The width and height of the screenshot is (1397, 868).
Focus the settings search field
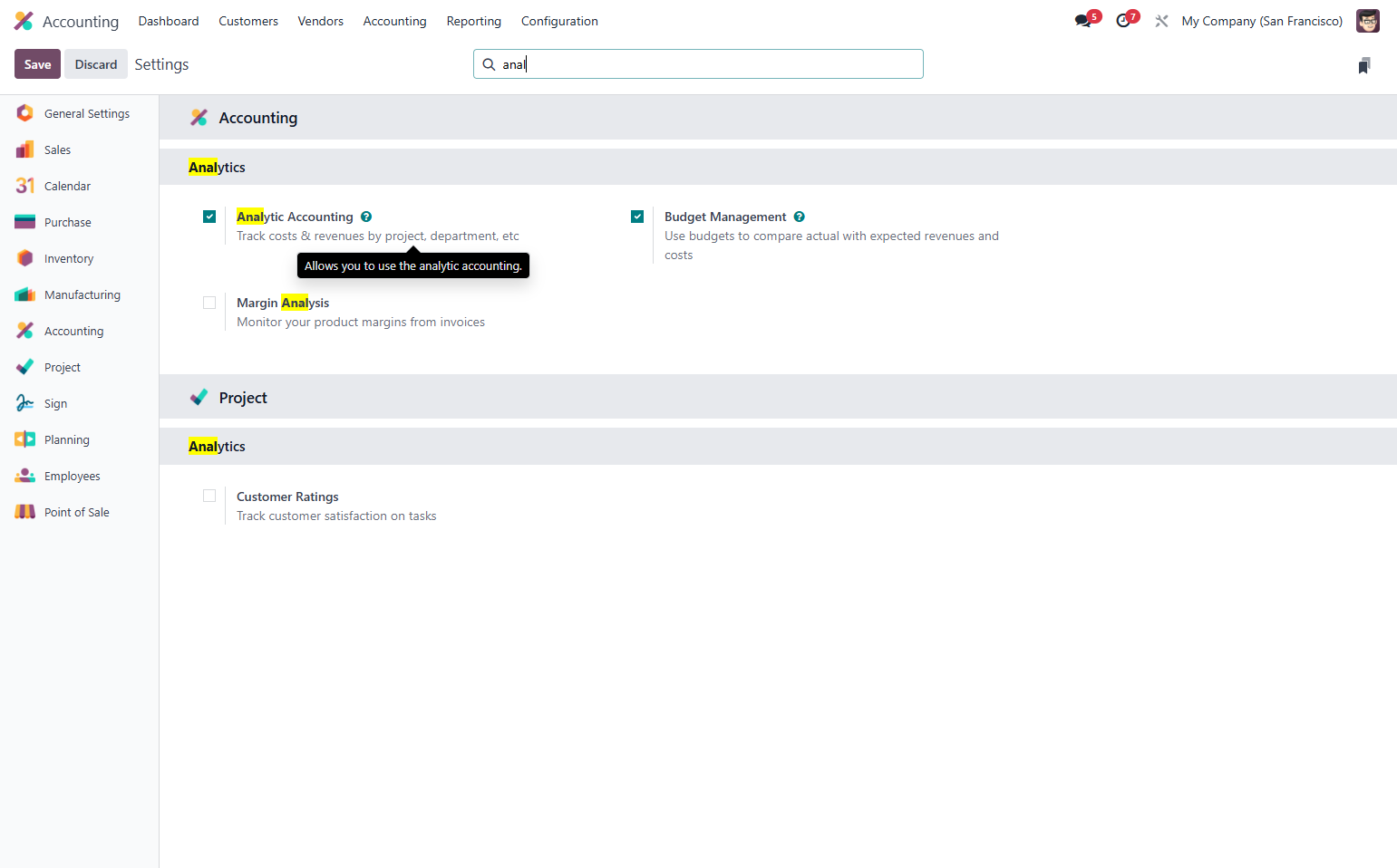coord(698,64)
